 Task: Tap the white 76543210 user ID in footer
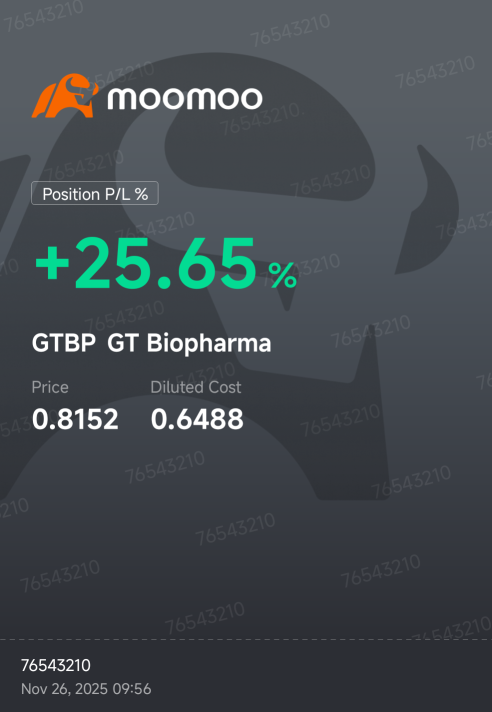coord(56,665)
